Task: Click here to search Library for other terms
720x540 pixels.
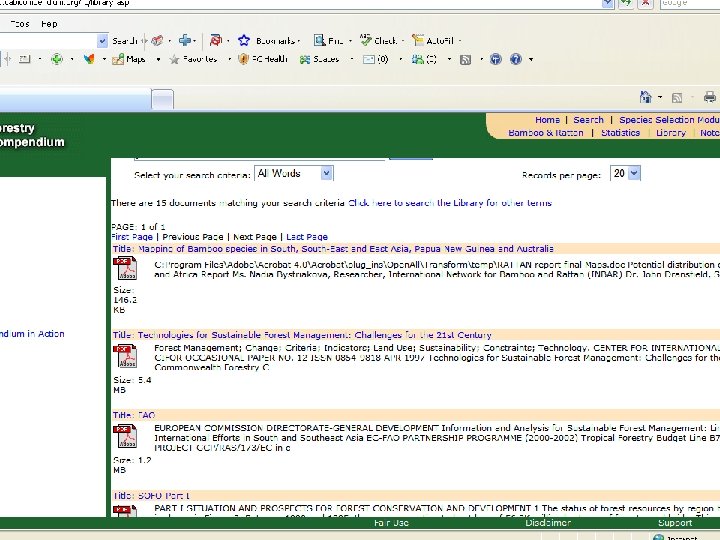Action: pyautogui.click(x=450, y=203)
